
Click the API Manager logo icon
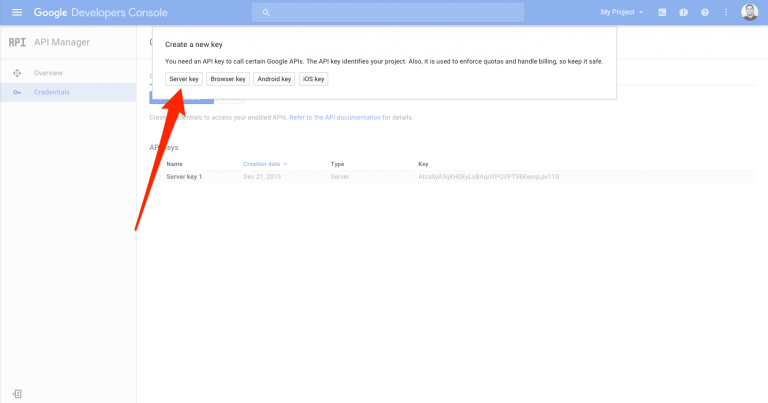tap(17, 42)
